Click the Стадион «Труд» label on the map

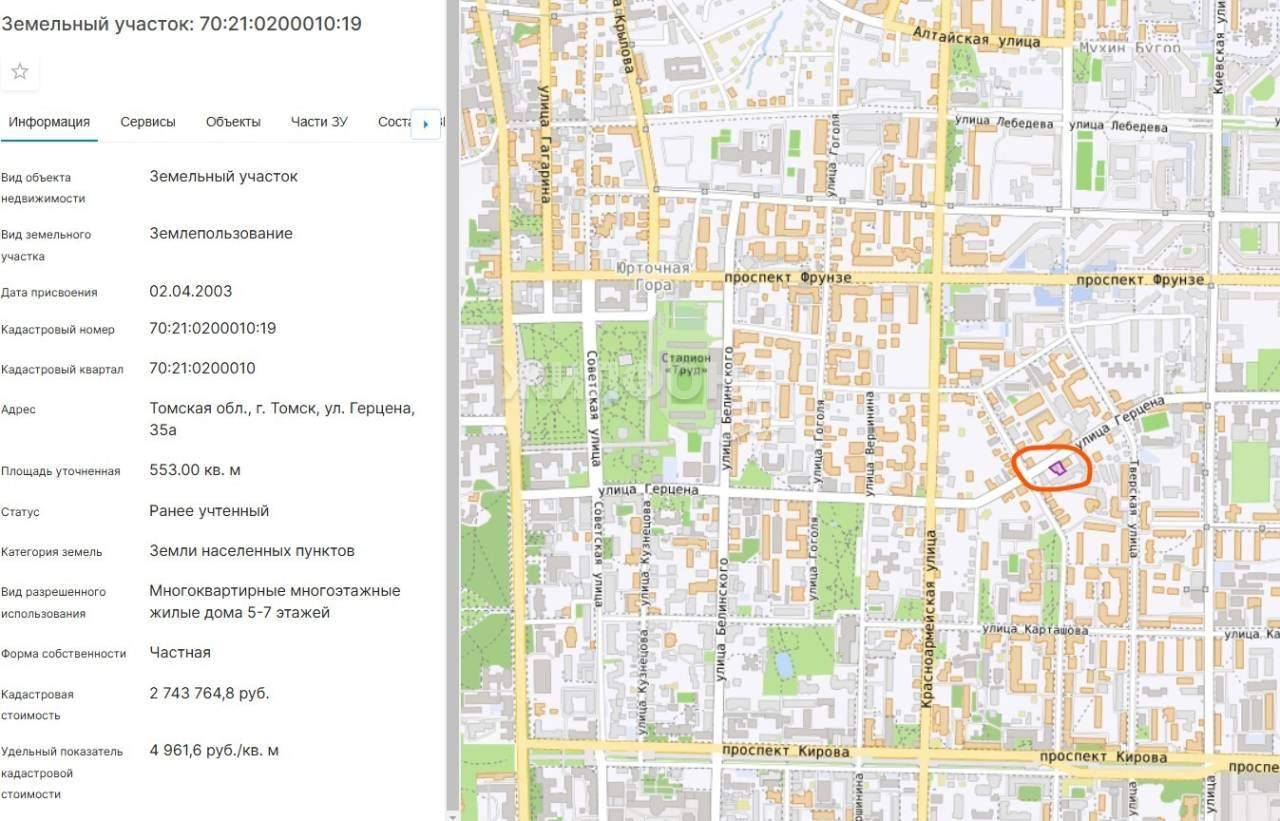[x=686, y=363]
